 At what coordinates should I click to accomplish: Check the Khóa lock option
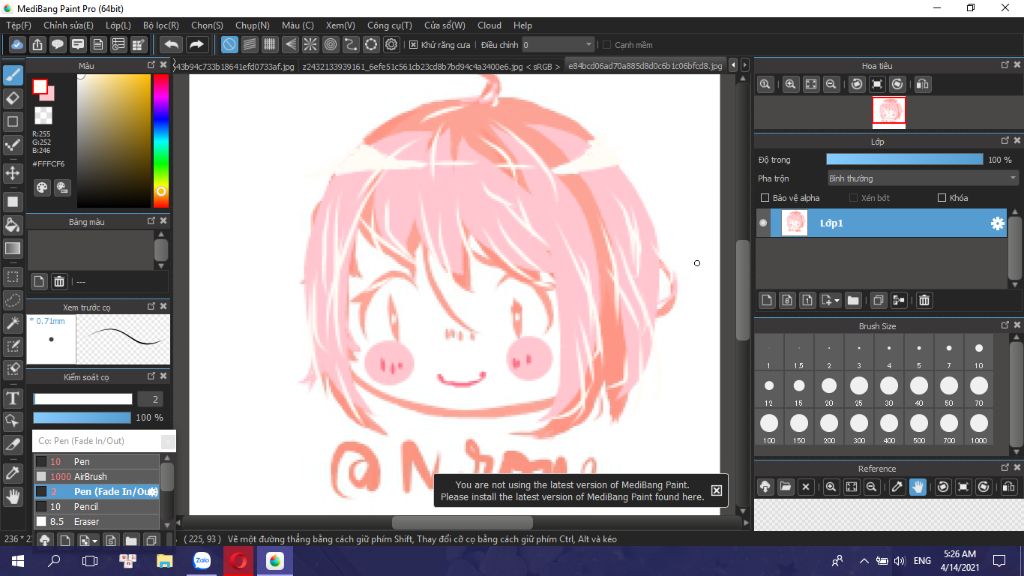942,198
